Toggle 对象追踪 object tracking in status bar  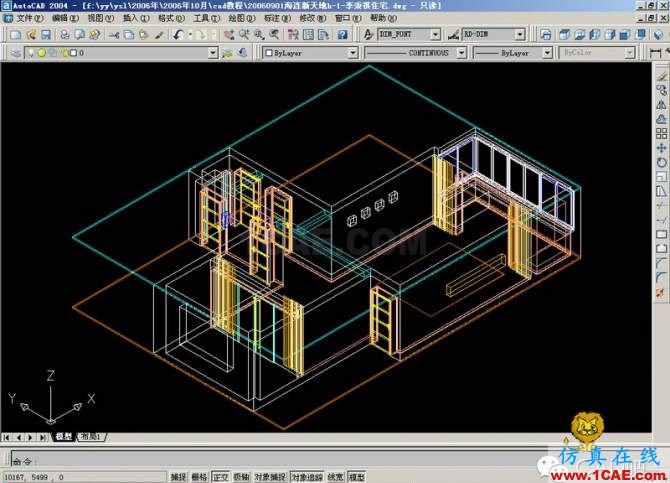pos(307,477)
